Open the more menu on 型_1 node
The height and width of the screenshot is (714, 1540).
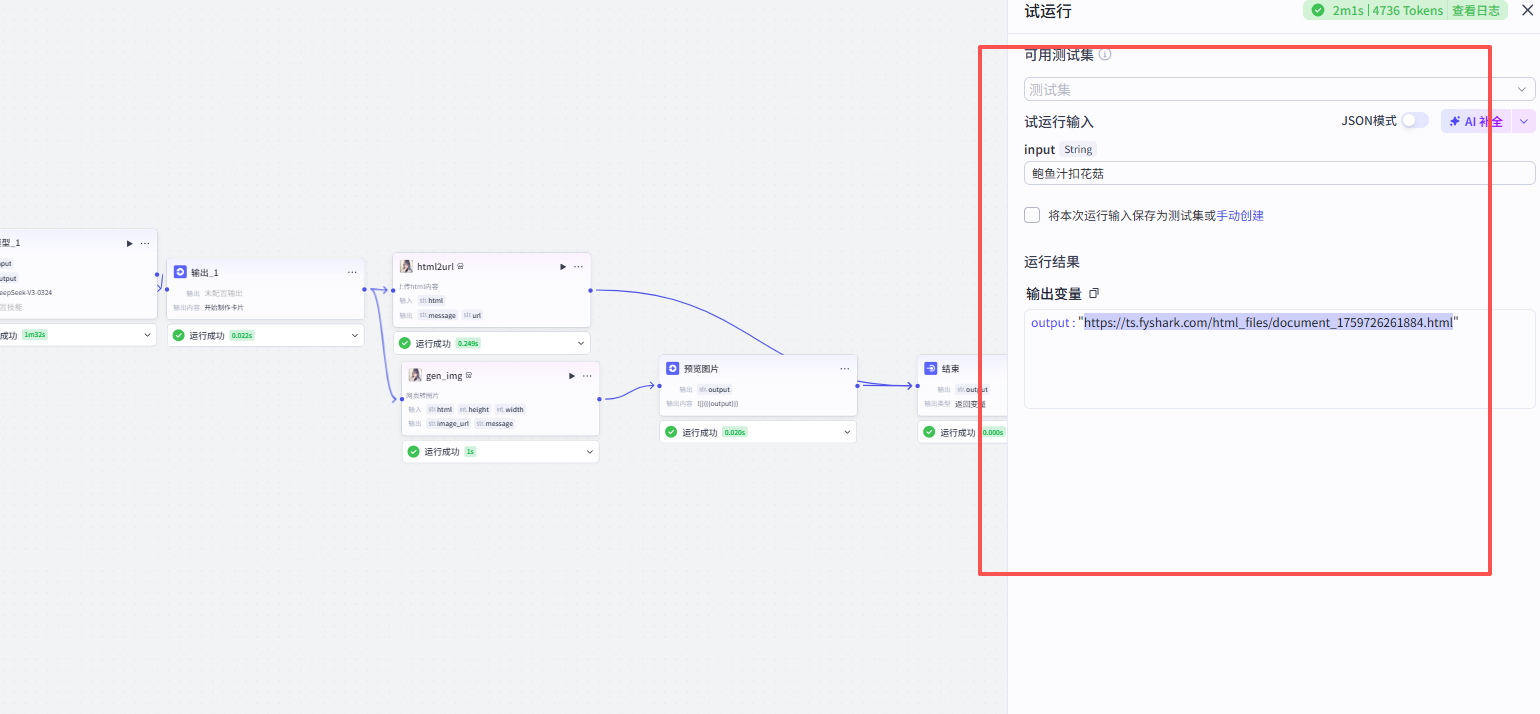click(x=145, y=243)
